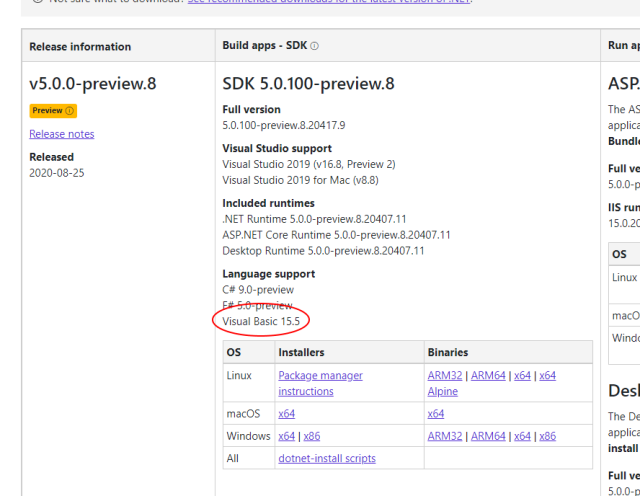
Task: Download Linux x64 binaries
Action: [522, 375]
